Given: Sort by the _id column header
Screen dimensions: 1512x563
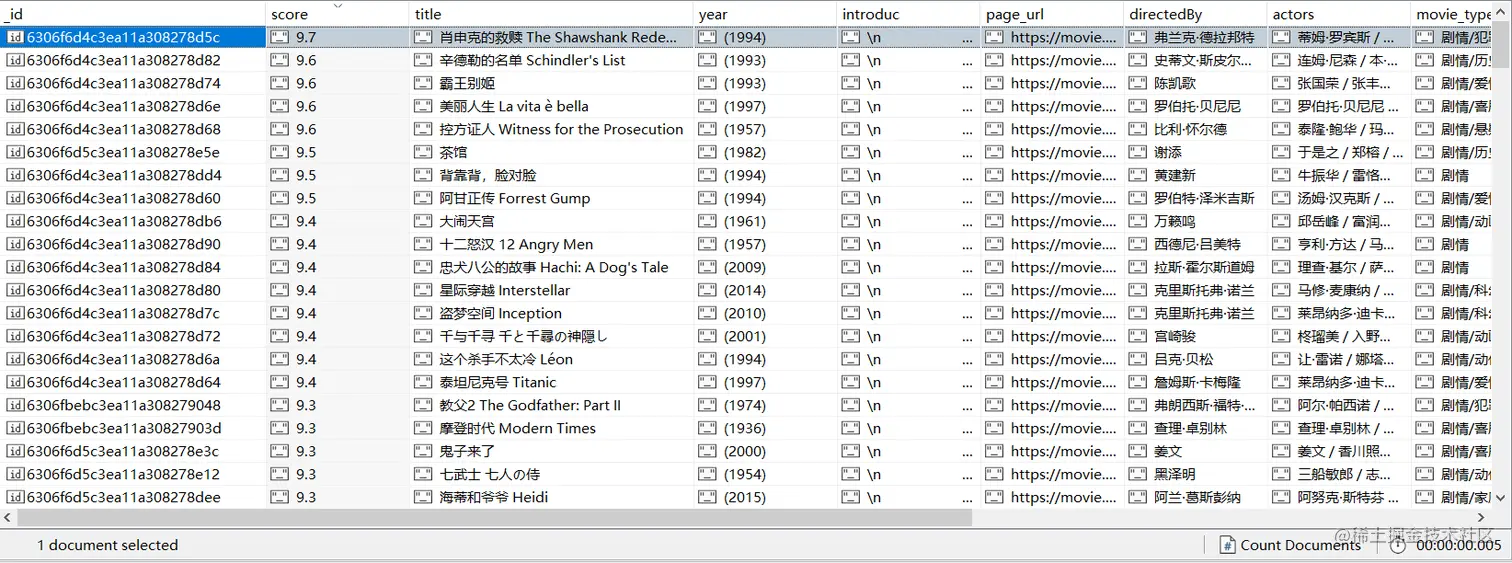Looking at the screenshot, I should click(132, 14).
